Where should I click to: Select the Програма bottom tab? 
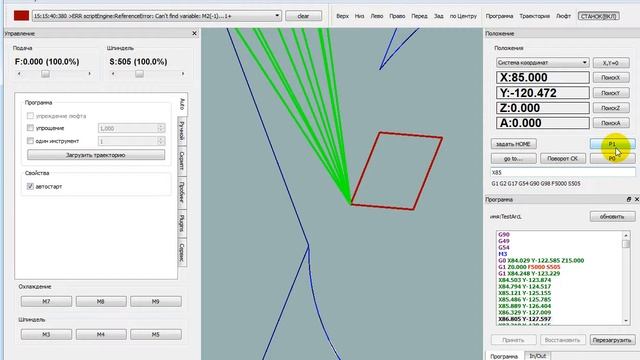click(504, 356)
